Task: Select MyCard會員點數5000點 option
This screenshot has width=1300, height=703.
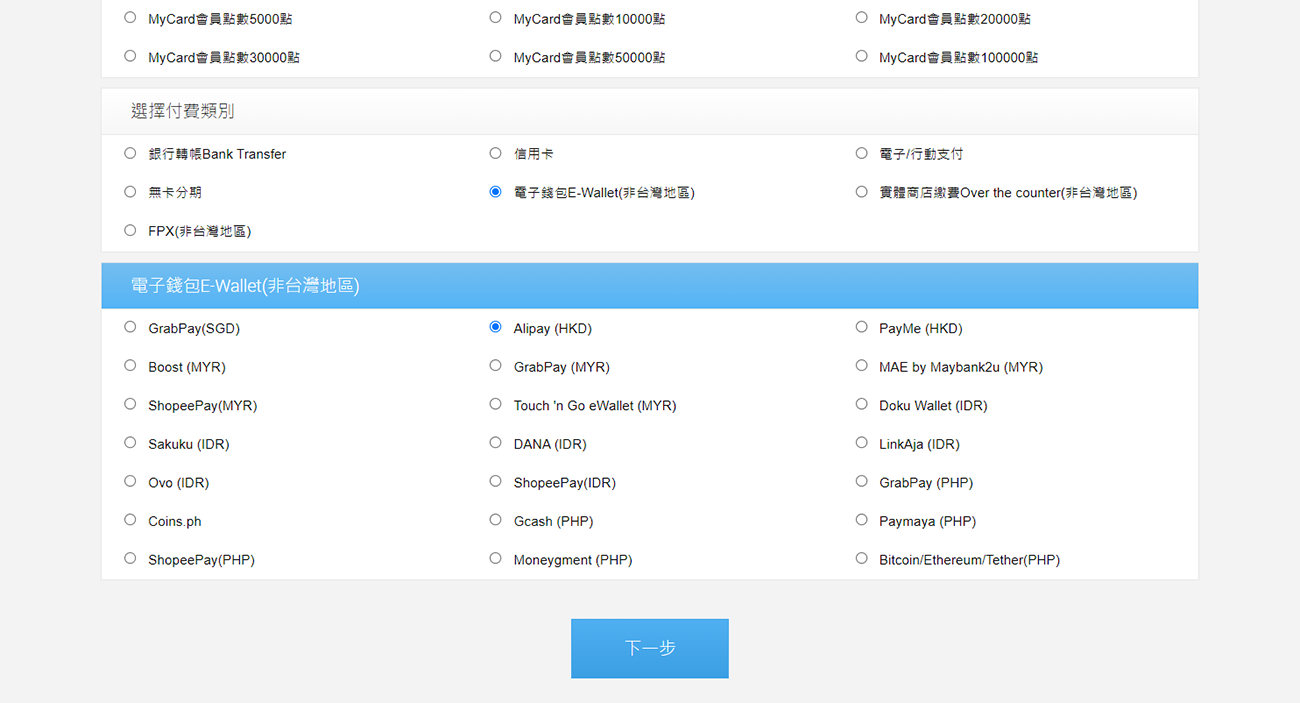Action: [130, 18]
